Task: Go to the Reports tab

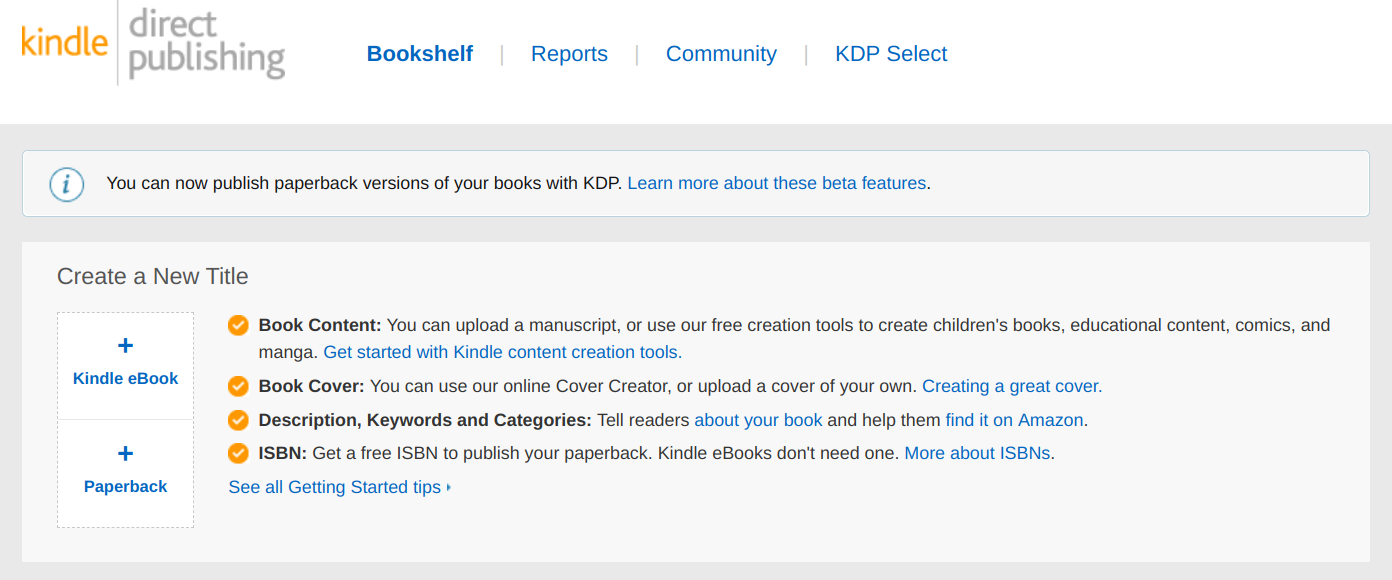Action: [569, 54]
